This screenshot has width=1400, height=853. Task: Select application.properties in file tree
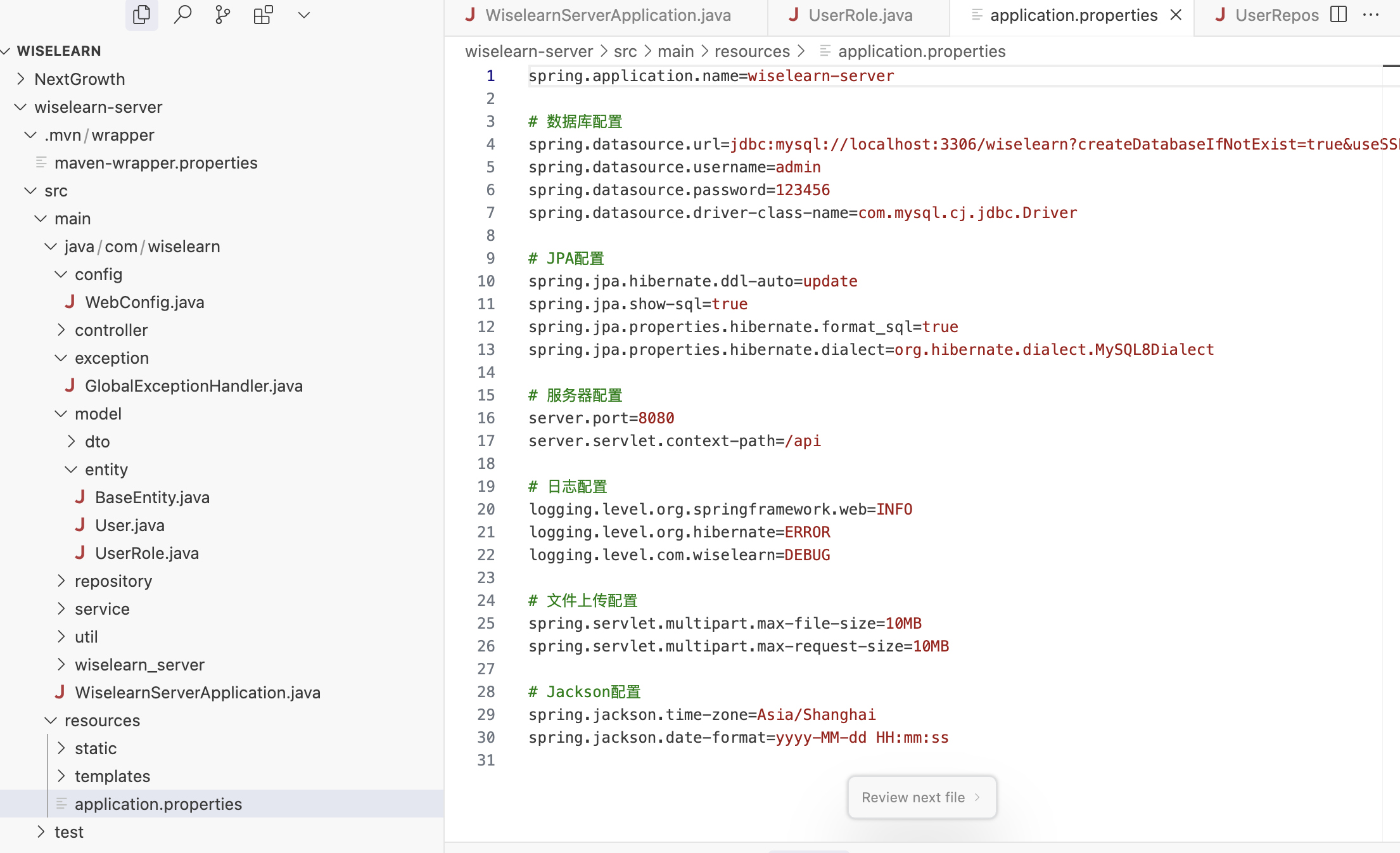tap(222, 804)
